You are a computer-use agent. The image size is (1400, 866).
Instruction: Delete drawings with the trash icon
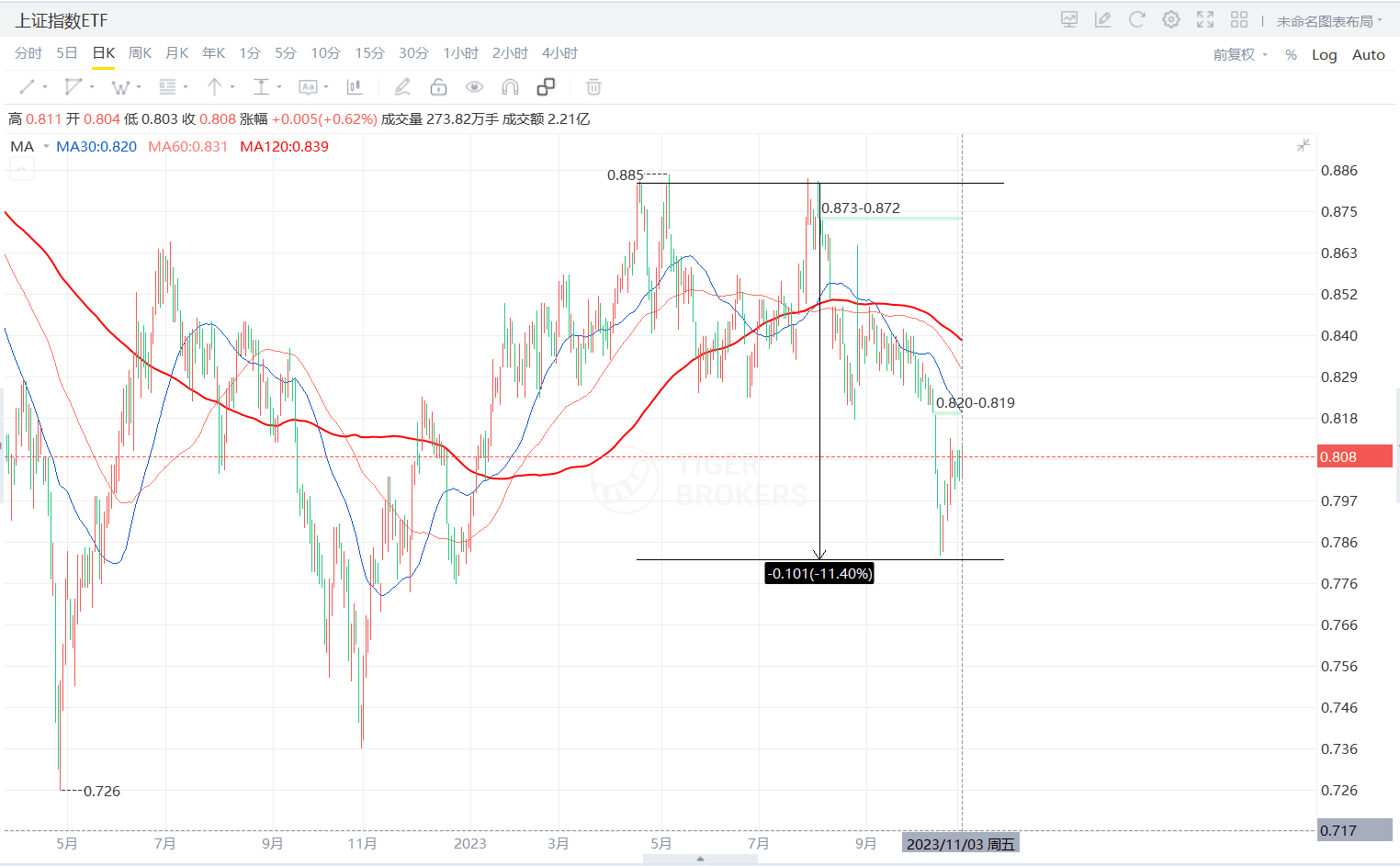tap(594, 87)
